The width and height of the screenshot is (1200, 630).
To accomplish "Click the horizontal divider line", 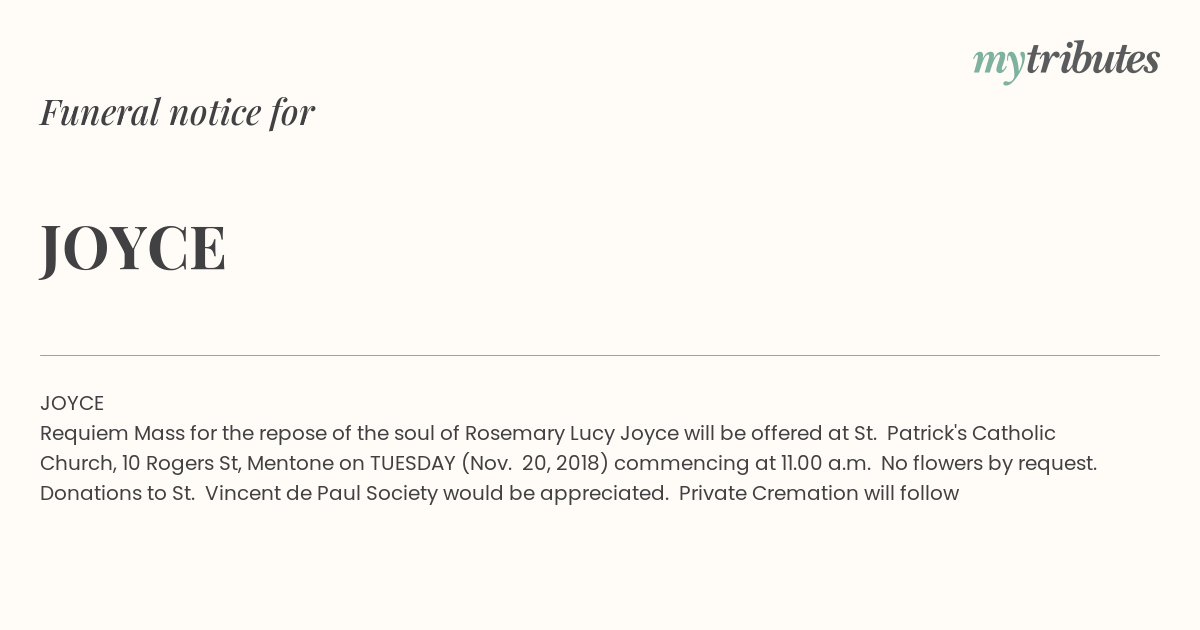I will [x=600, y=355].
